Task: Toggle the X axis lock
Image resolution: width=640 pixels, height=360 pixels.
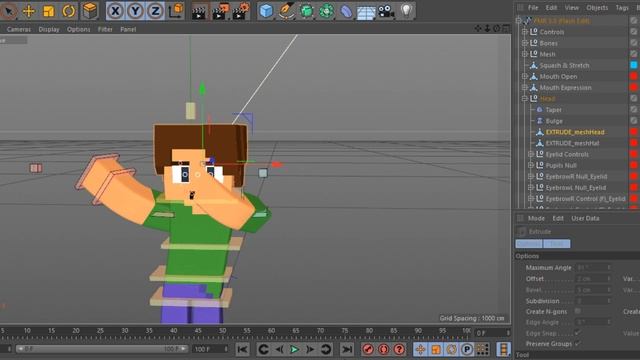Action: coord(116,11)
